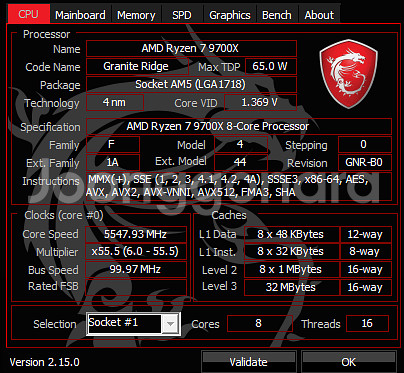Click the Cores value 8
The image size is (404, 373).
[x=260, y=323]
